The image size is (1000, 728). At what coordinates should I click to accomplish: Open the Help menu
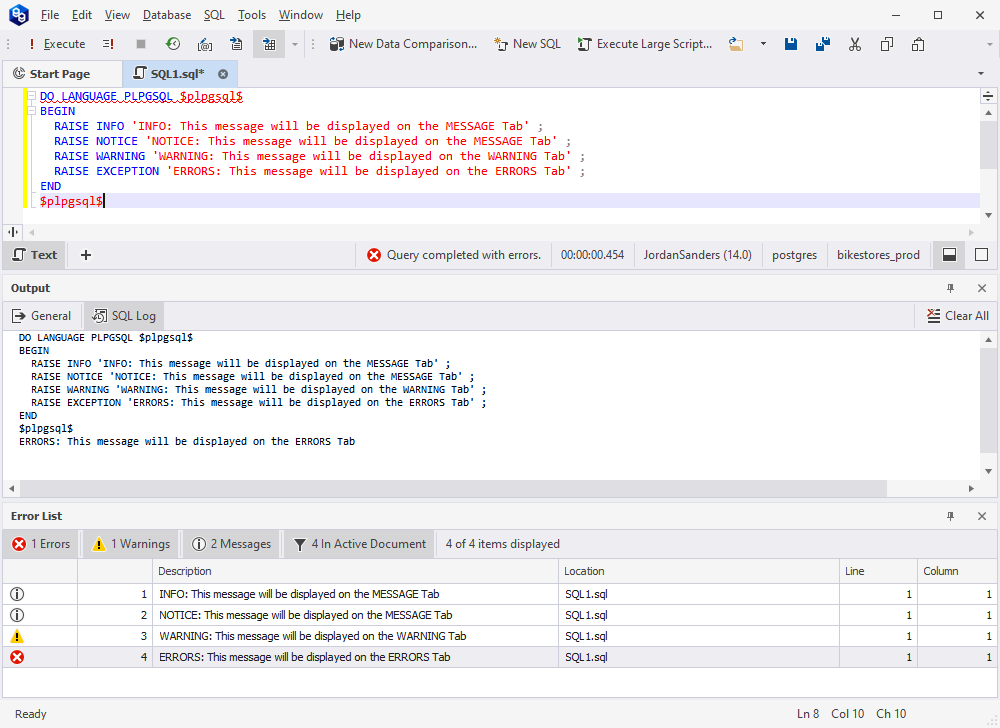tap(348, 15)
